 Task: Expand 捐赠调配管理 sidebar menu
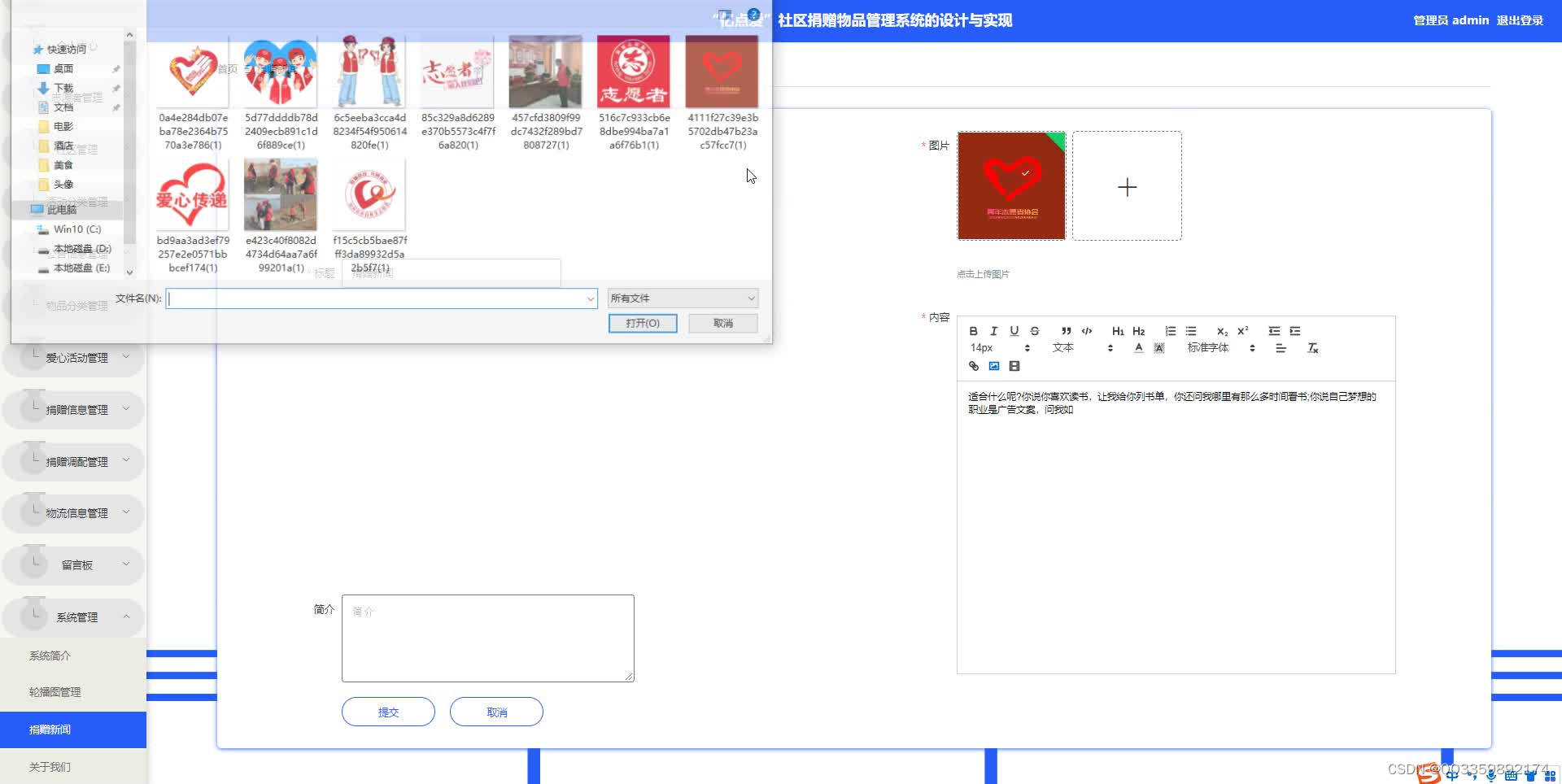point(74,461)
